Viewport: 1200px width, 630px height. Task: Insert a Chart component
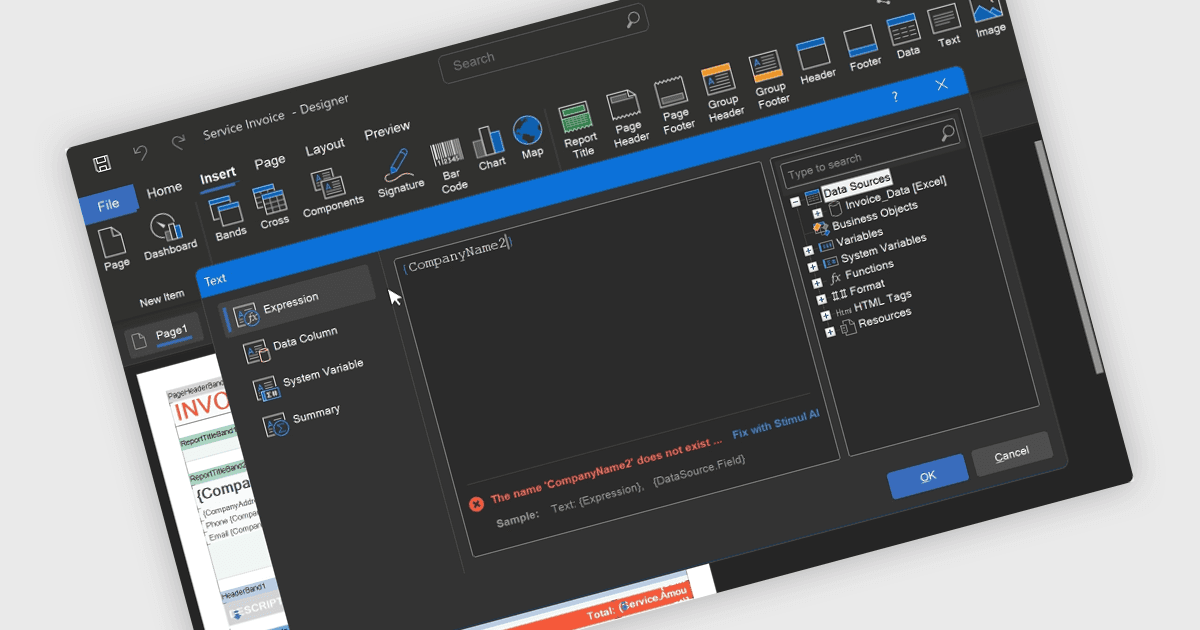(x=490, y=148)
